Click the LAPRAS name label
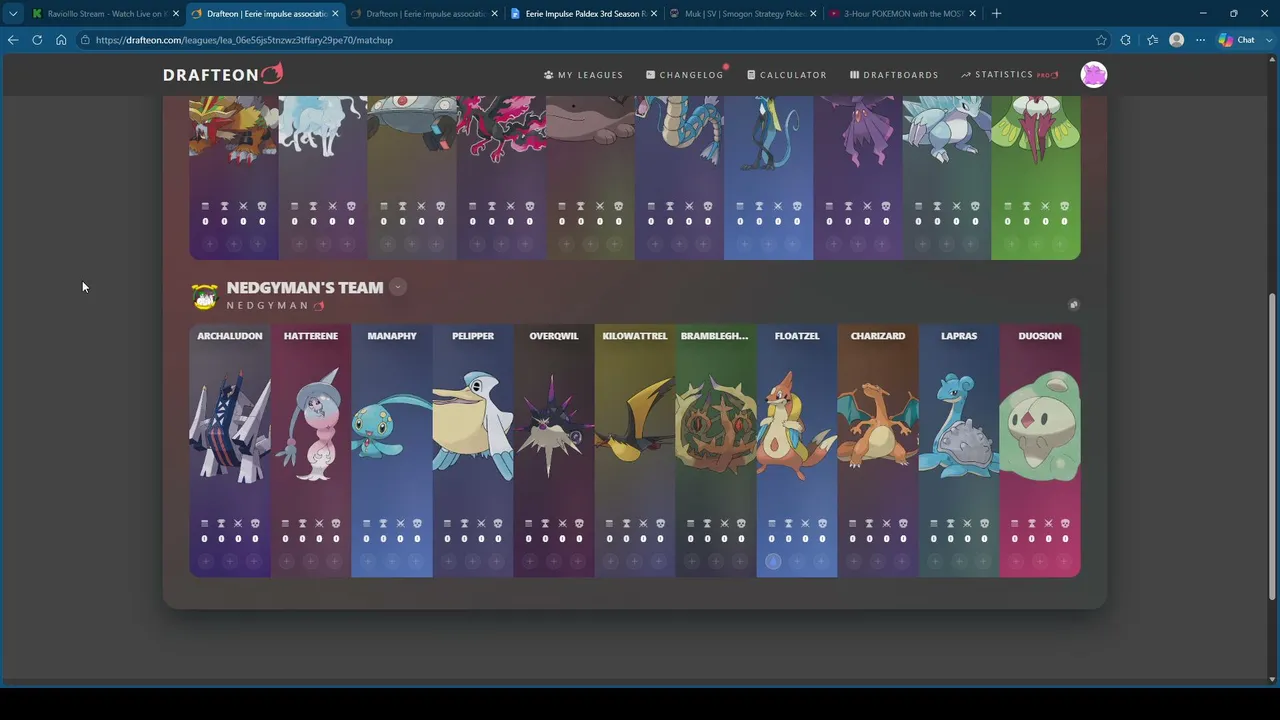The width and height of the screenshot is (1280, 720). point(959,336)
